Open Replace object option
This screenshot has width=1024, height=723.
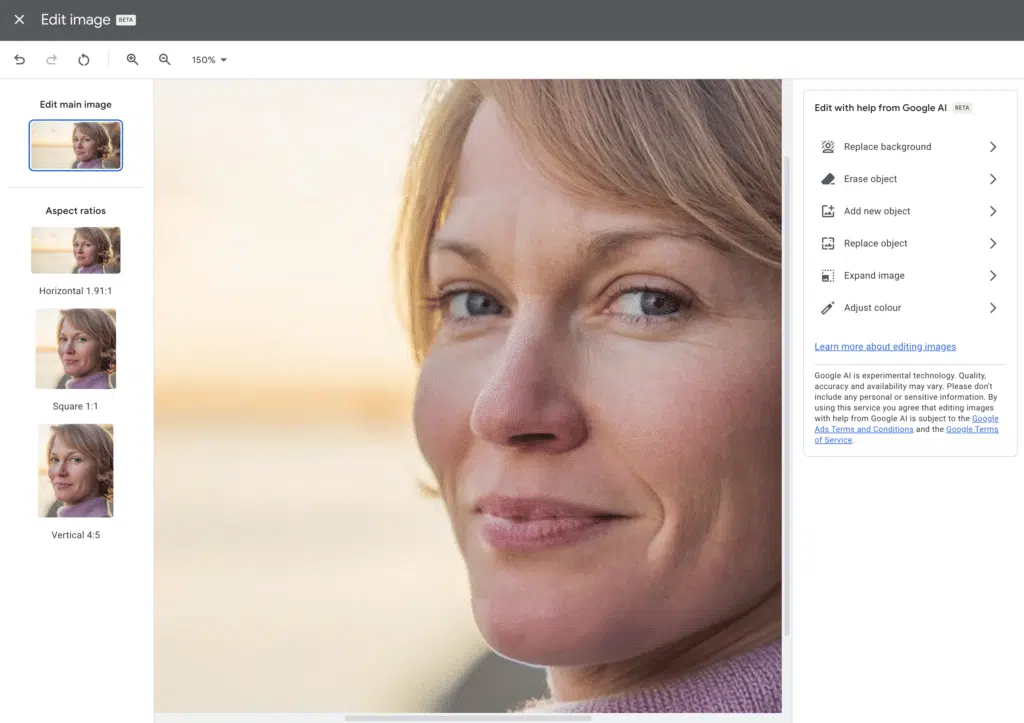tap(910, 243)
